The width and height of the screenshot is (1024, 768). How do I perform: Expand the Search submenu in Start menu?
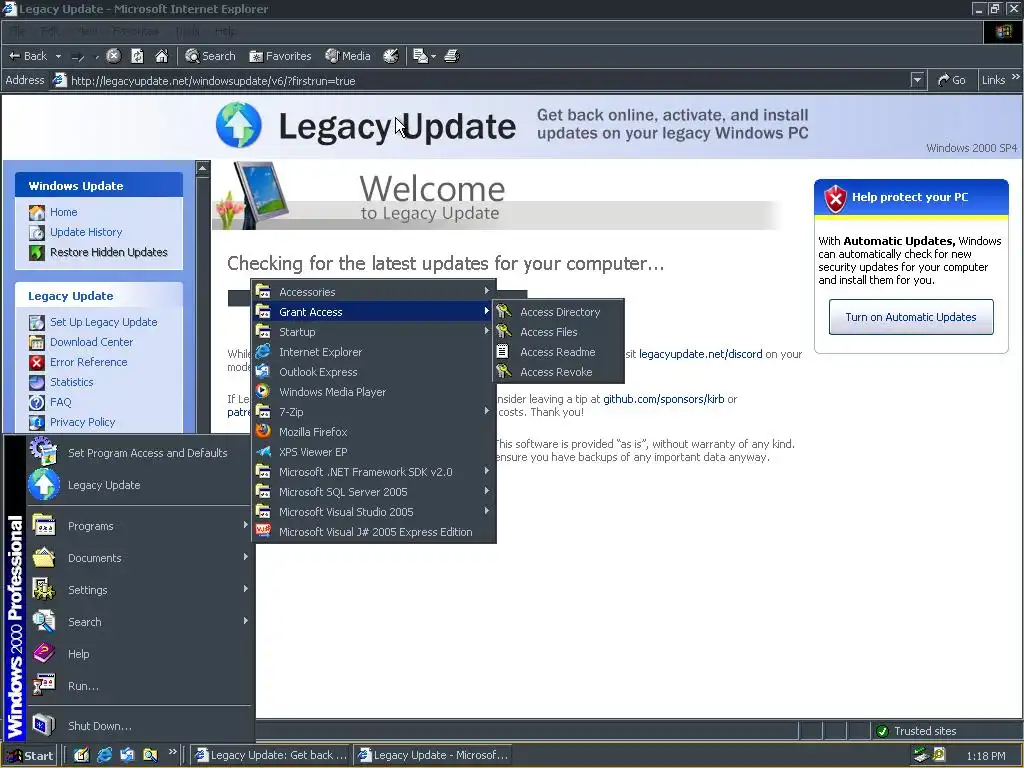pyautogui.click(x=138, y=622)
